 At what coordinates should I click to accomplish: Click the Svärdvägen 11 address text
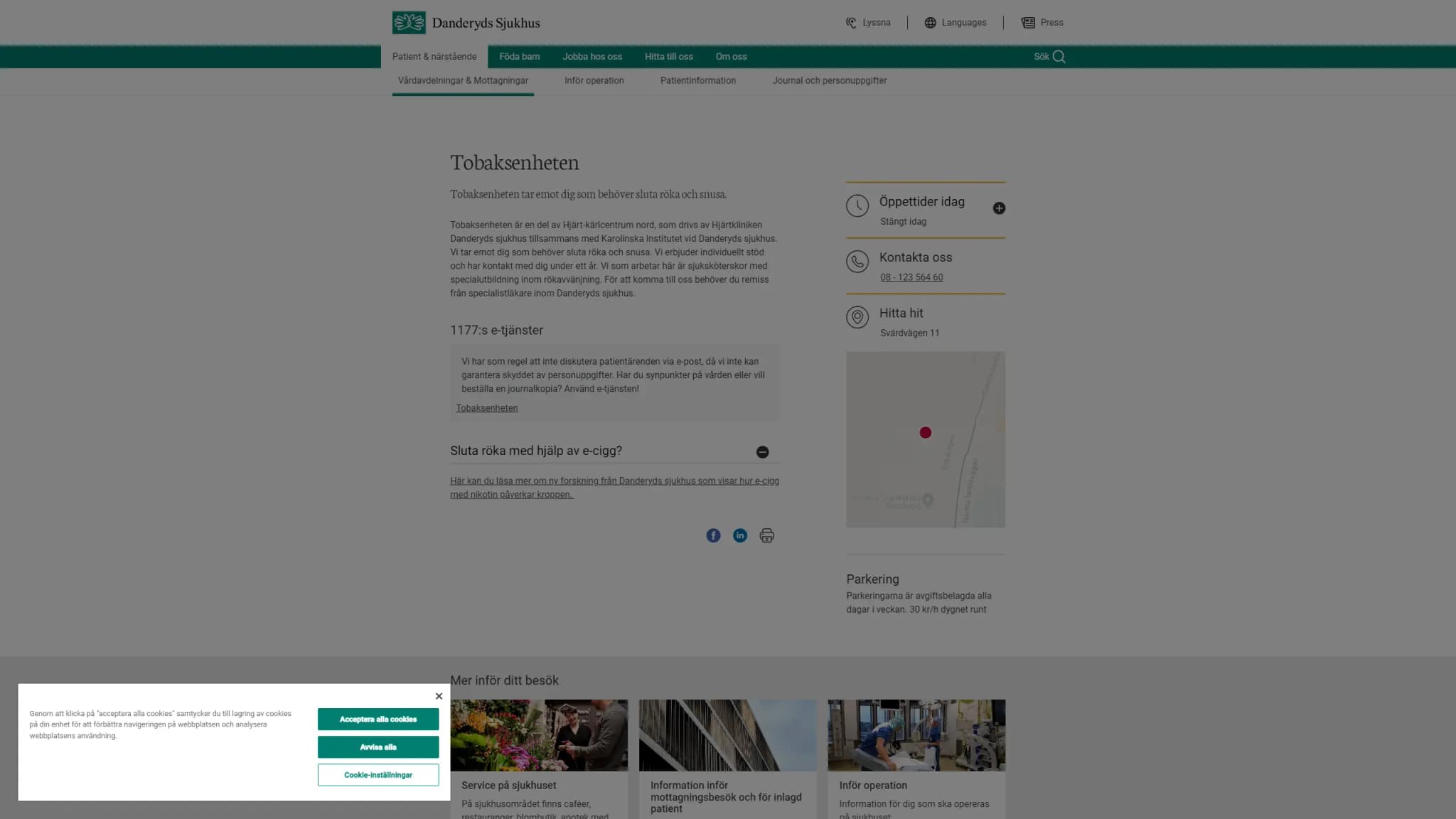pyautogui.click(x=909, y=333)
